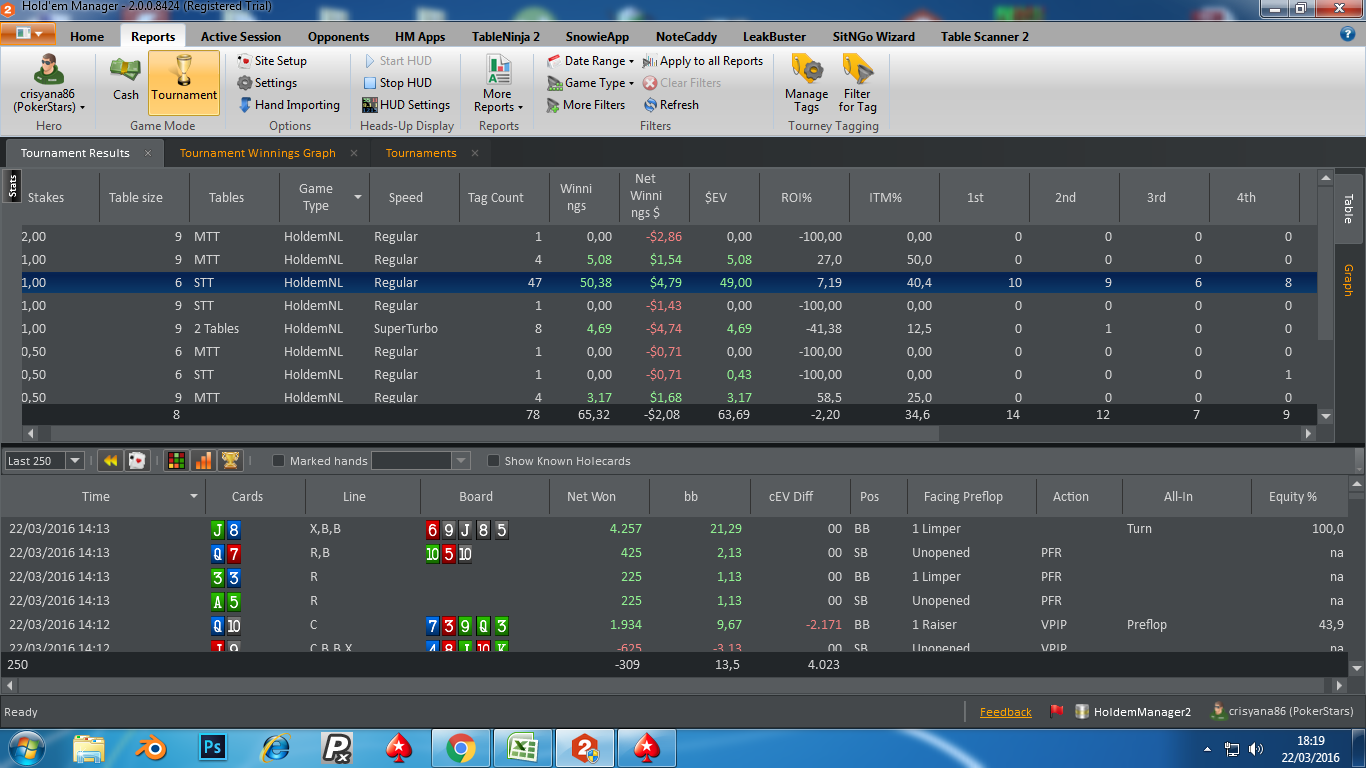Switch to Active Session tab
This screenshot has width=1366, height=768.
click(241, 36)
